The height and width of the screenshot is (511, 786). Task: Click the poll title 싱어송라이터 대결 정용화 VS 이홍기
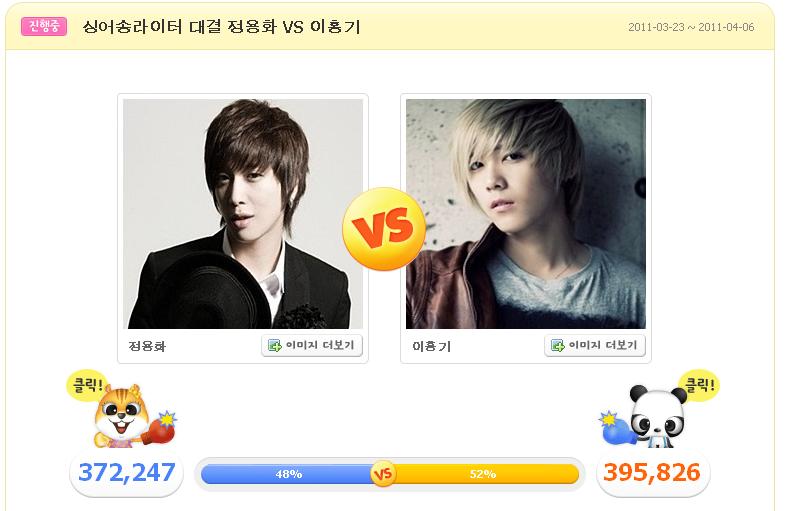221,27
